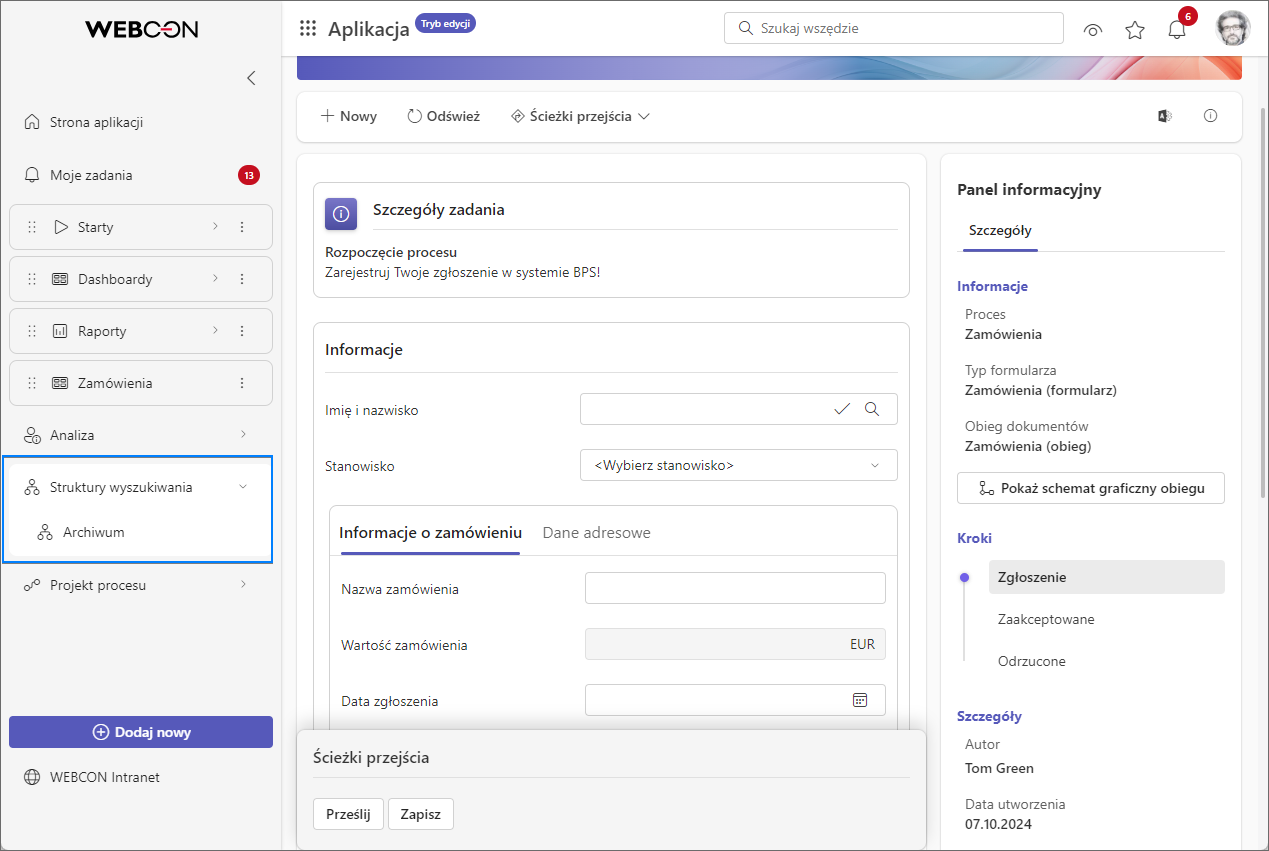Click the Wartość zamówienia EUR field
The width and height of the screenshot is (1269, 851).
[x=735, y=644]
